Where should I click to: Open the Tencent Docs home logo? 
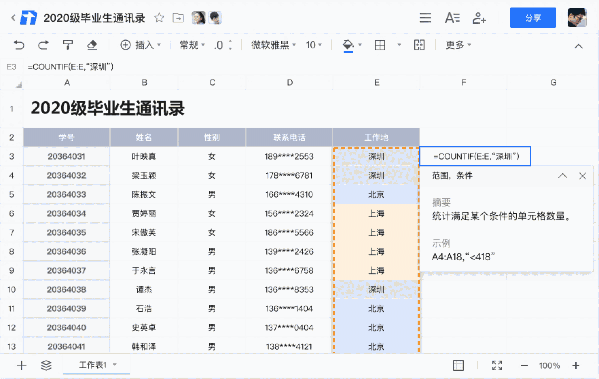pyautogui.click(x=29, y=18)
